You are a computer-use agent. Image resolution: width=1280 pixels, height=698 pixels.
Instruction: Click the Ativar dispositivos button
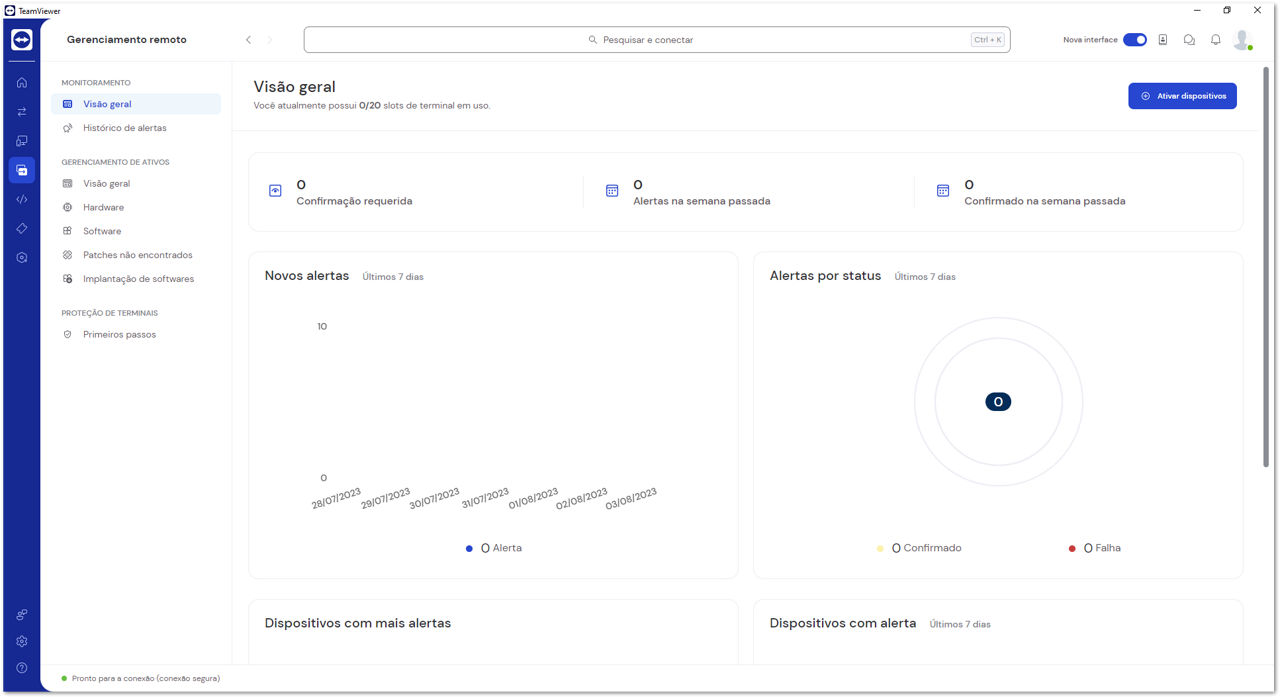(1182, 96)
